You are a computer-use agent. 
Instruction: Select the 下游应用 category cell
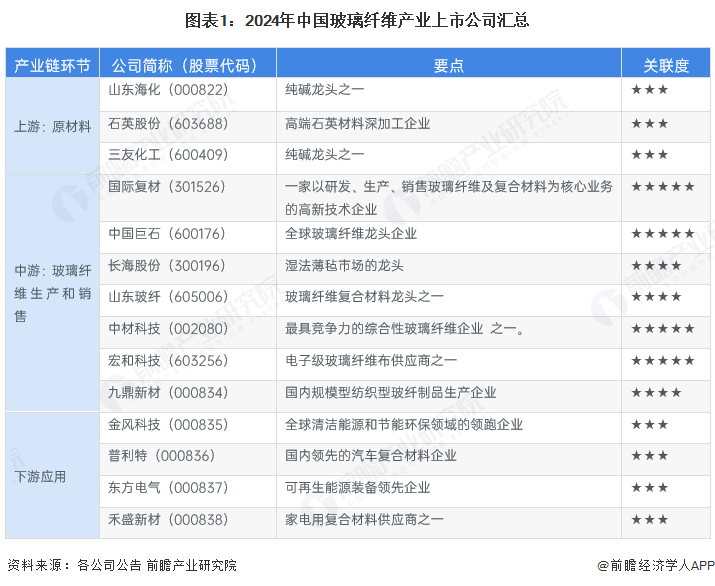click(x=41, y=476)
